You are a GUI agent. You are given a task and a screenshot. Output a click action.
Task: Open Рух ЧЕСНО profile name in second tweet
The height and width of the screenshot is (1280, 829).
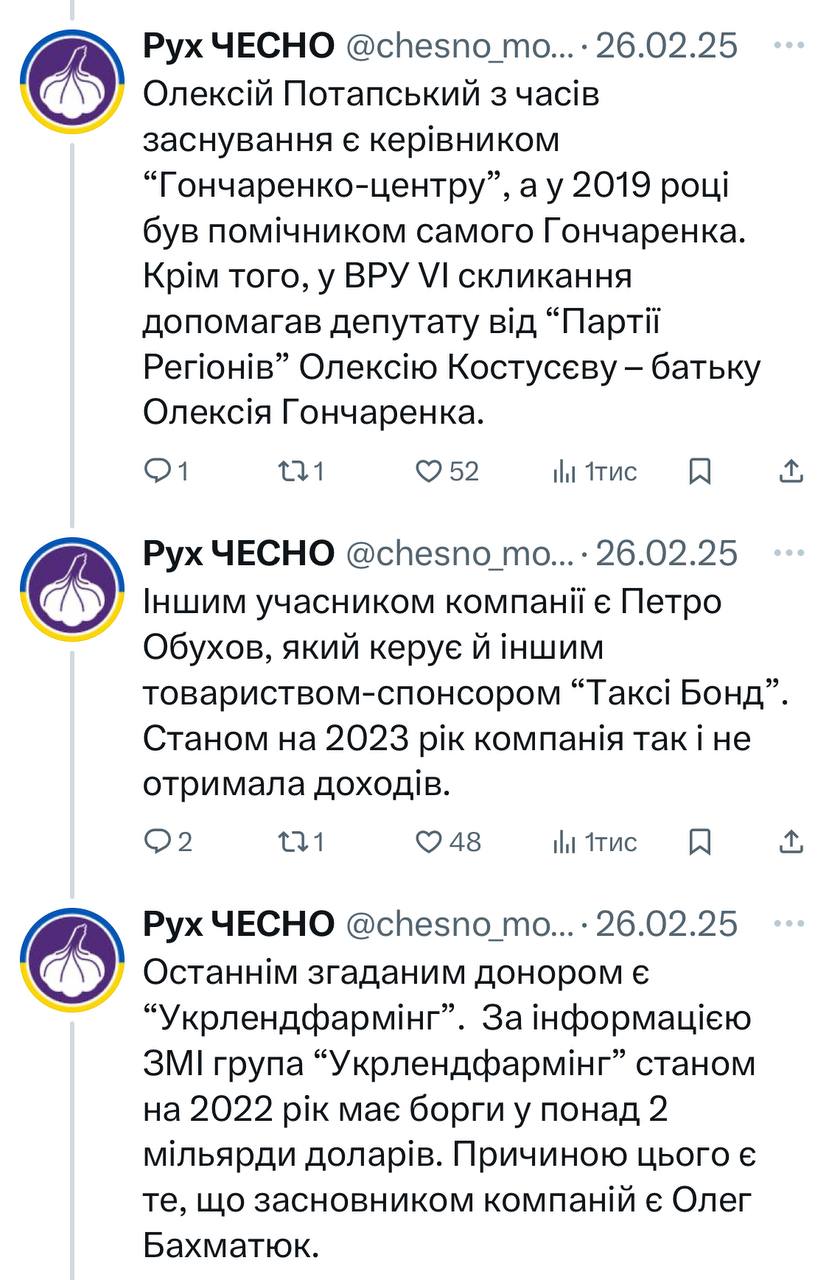tap(239, 552)
